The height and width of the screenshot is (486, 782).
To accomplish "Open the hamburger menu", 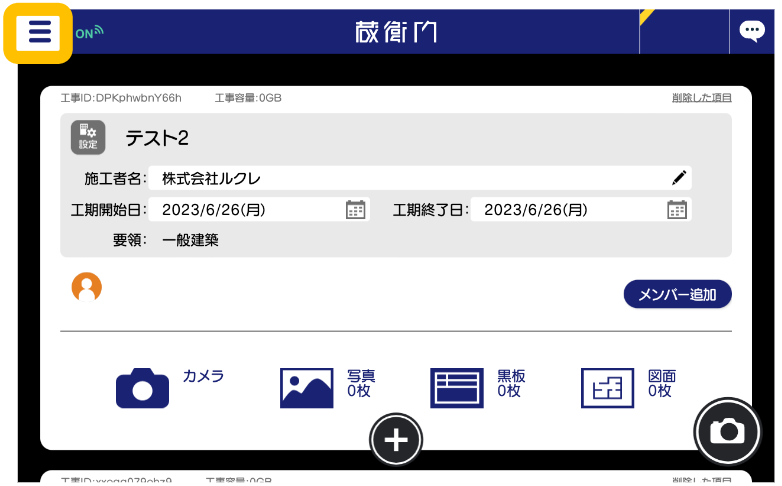I will [x=38, y=33].
